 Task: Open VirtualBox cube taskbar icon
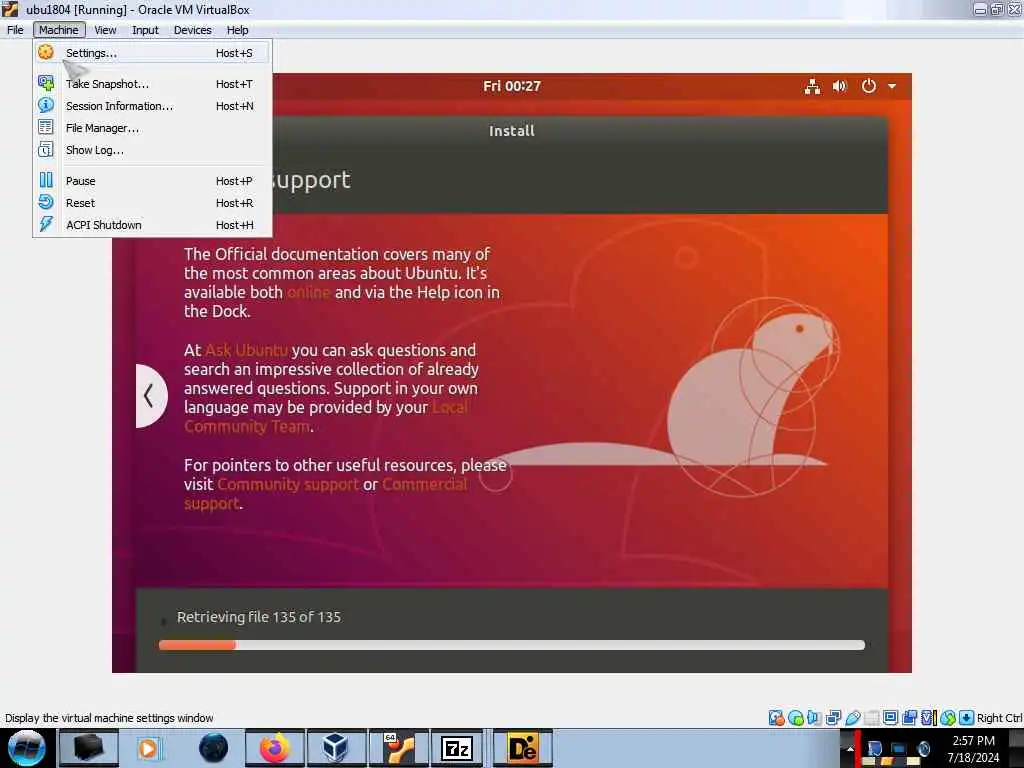[335, 748]
